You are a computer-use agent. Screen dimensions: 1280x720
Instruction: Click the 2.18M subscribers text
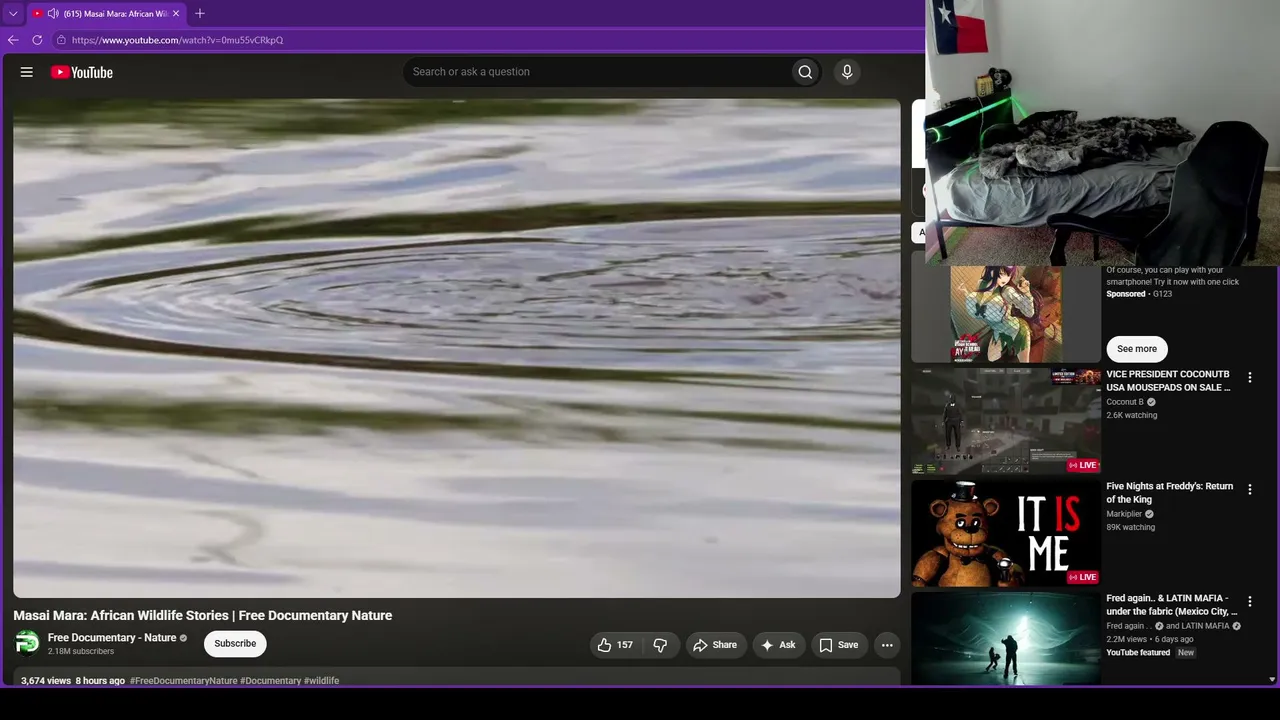[81, 652]
